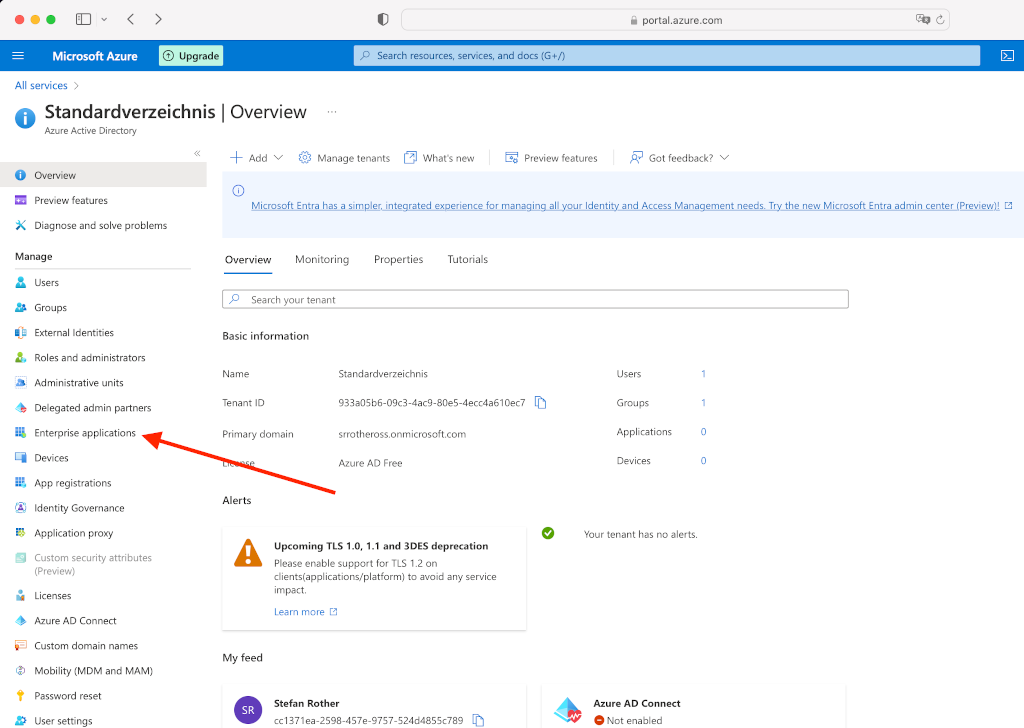Open Cloud Shell icon in top bar

pyautogui.click(x=1007, y=55)
